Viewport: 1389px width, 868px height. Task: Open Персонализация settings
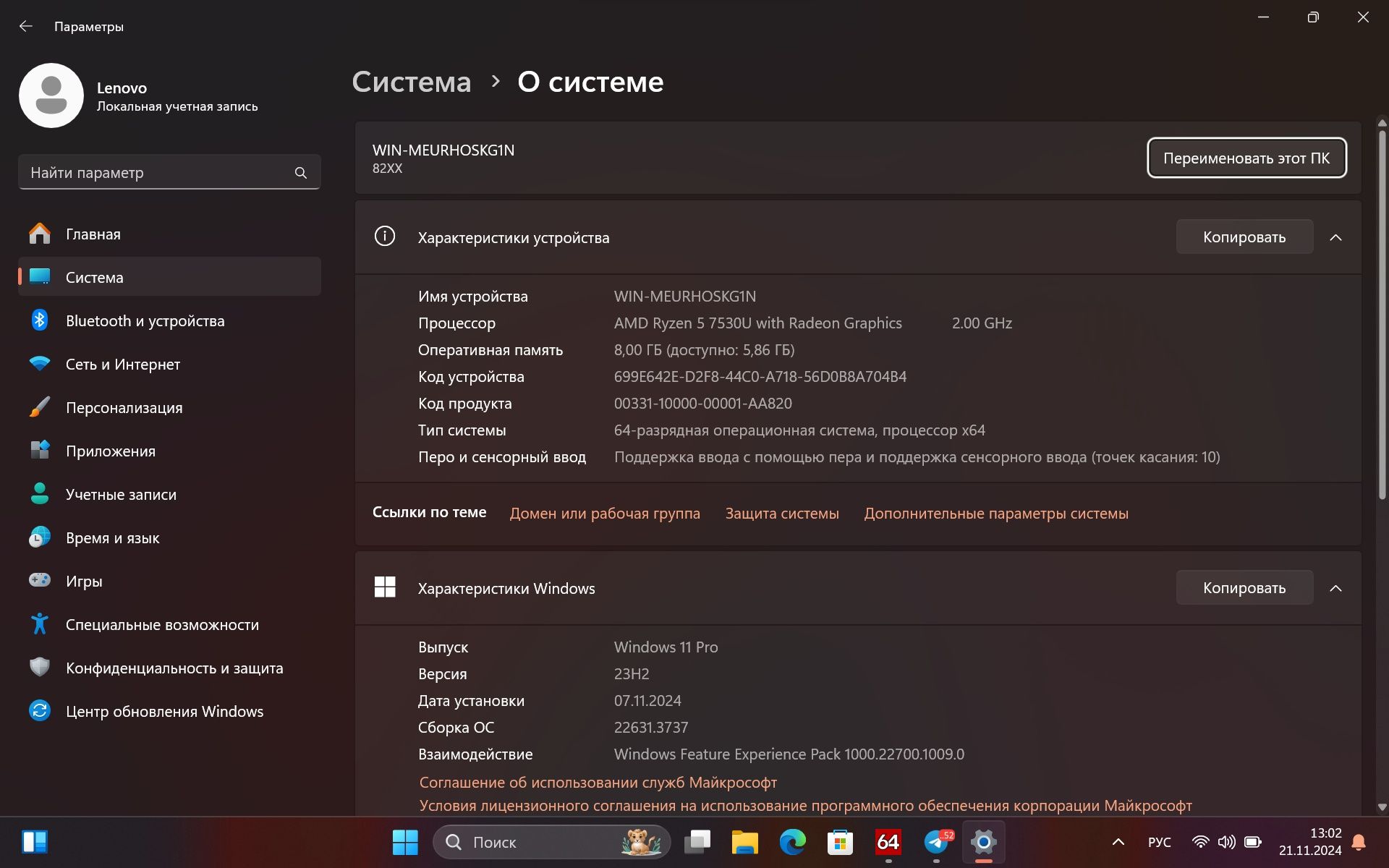tap(169, 407)
